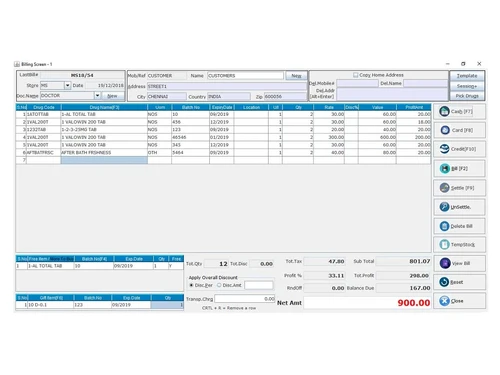Click the Template button
Image resolution: width=500 pixels, height=375 pixels.
[467, 76]
